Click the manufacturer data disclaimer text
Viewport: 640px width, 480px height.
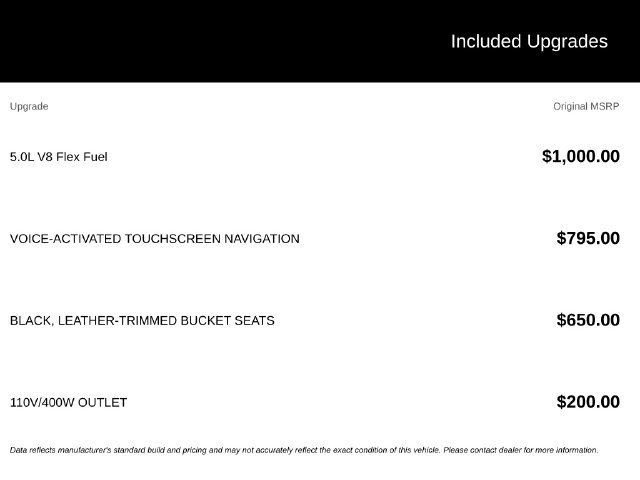[x=304, y=450]
